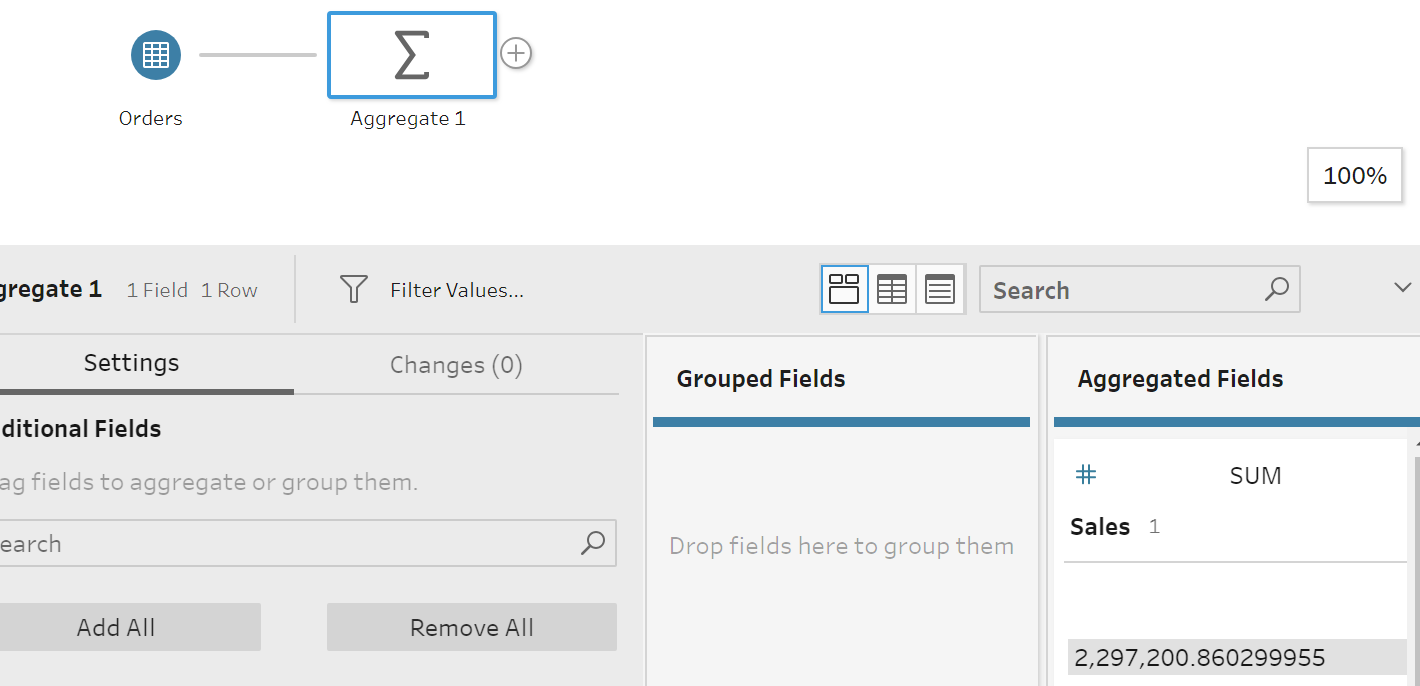Click the Additional Fields search magnifier

(x=593, y=543)
